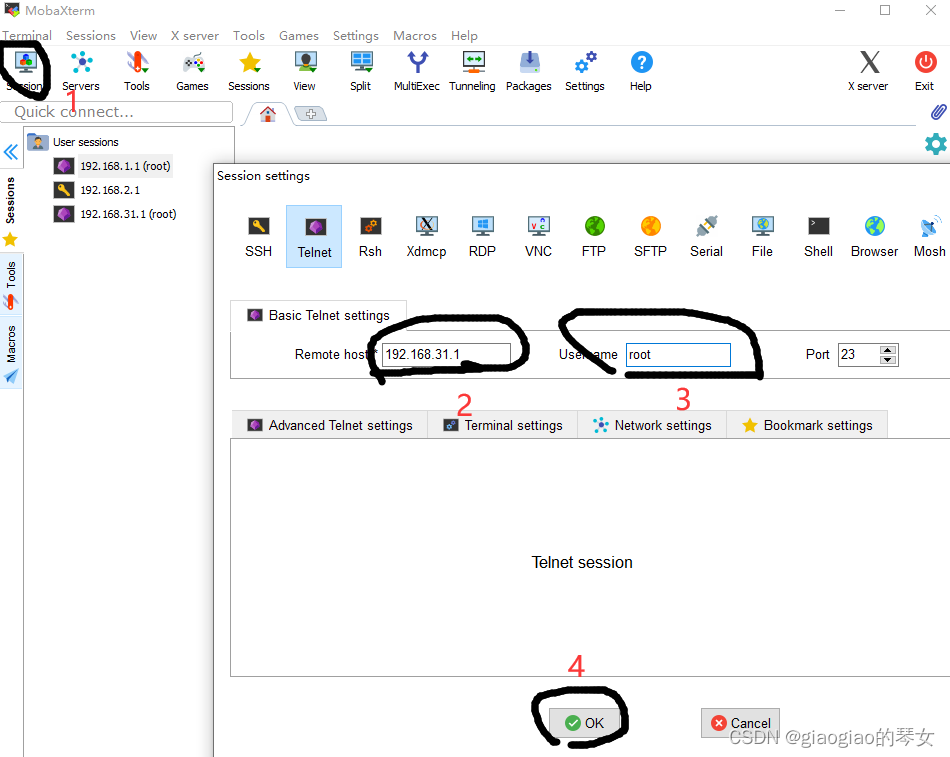Switch to Basic Telnet settings tab

(319, 315)
